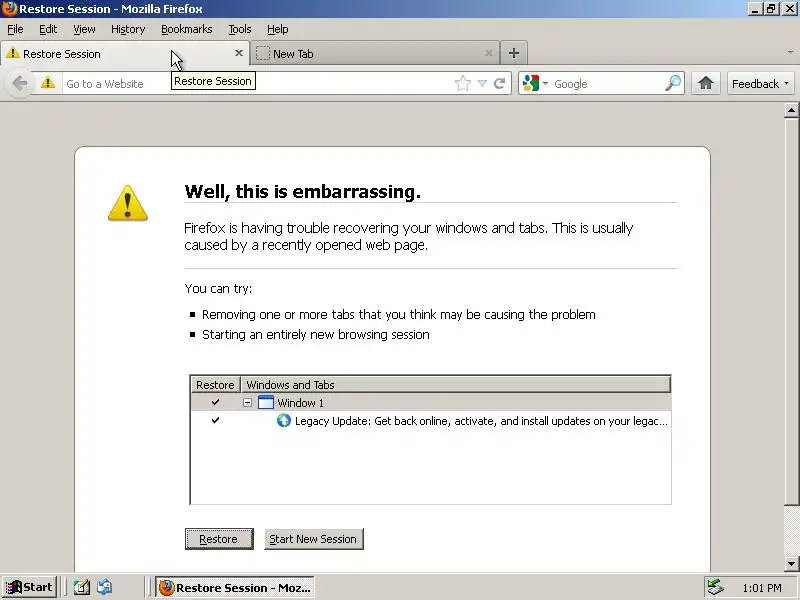Uncheck the restore checkmark for Legacy Update tab
This screenshot has width=800, height=600.
[215, 420]
